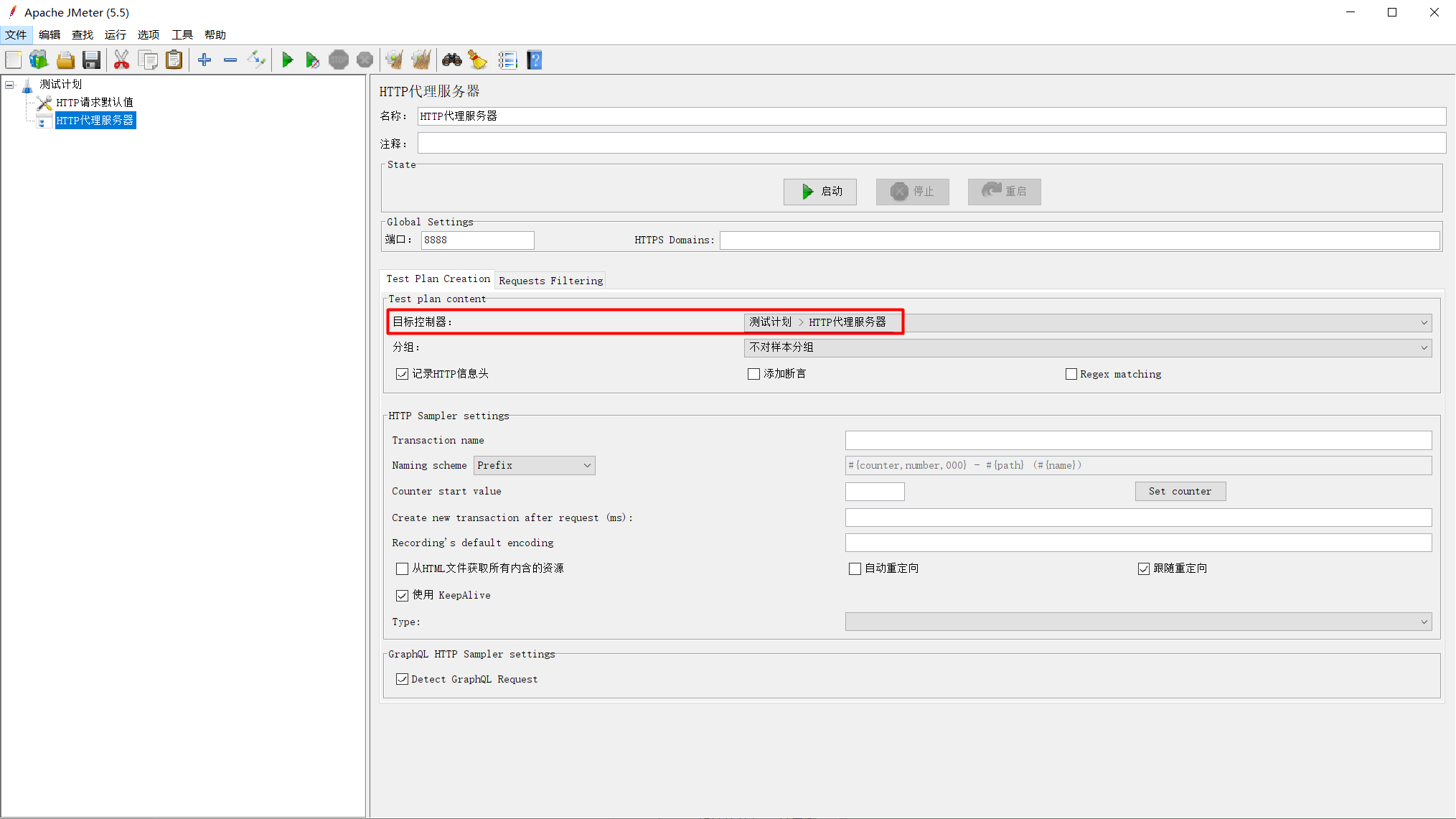Open the Templates icon in toolbar

tap(39, 60)
